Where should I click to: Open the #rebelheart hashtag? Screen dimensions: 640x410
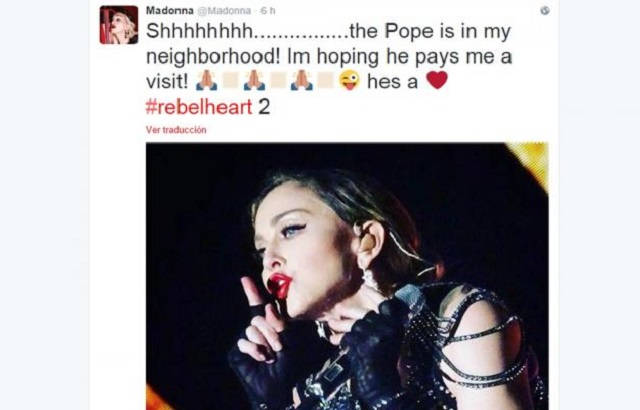[x=199, y=107]
